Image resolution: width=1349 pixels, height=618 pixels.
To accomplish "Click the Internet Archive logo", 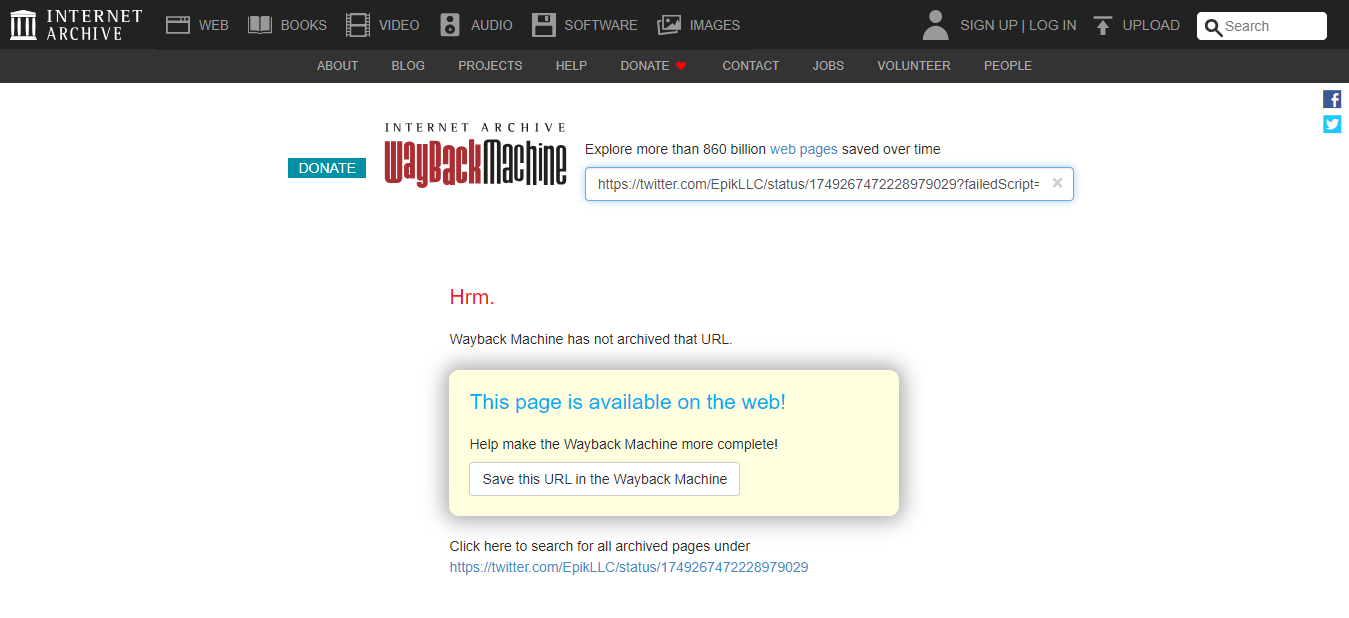I will pos(76,25).
